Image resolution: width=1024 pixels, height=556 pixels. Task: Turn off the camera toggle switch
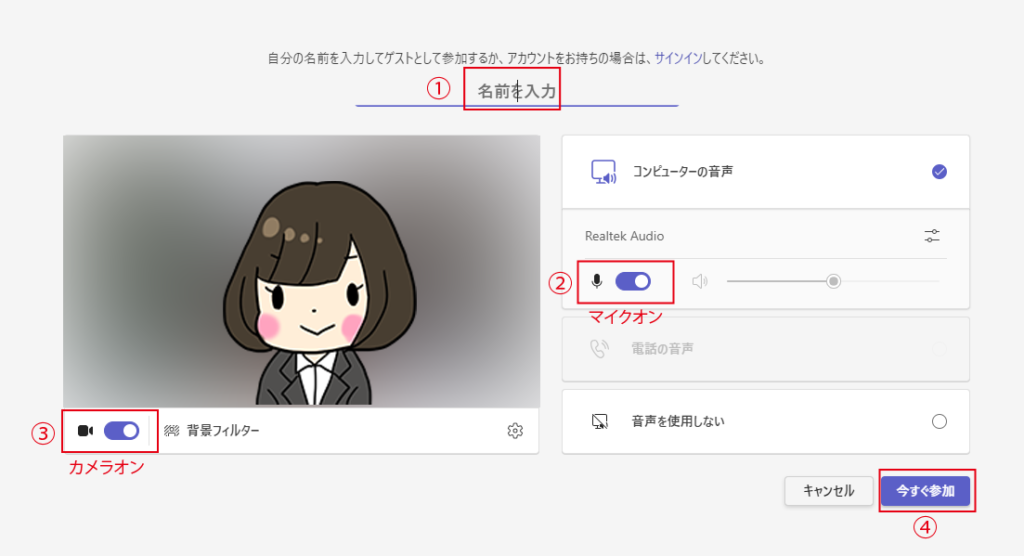pos(121,430)
